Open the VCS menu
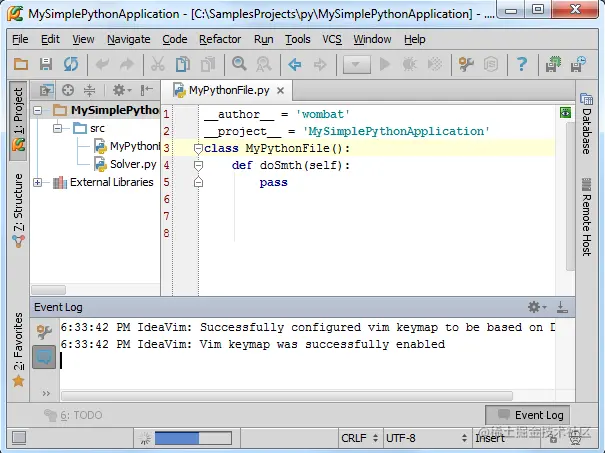 pyautogui.click(x=332, y=39)
